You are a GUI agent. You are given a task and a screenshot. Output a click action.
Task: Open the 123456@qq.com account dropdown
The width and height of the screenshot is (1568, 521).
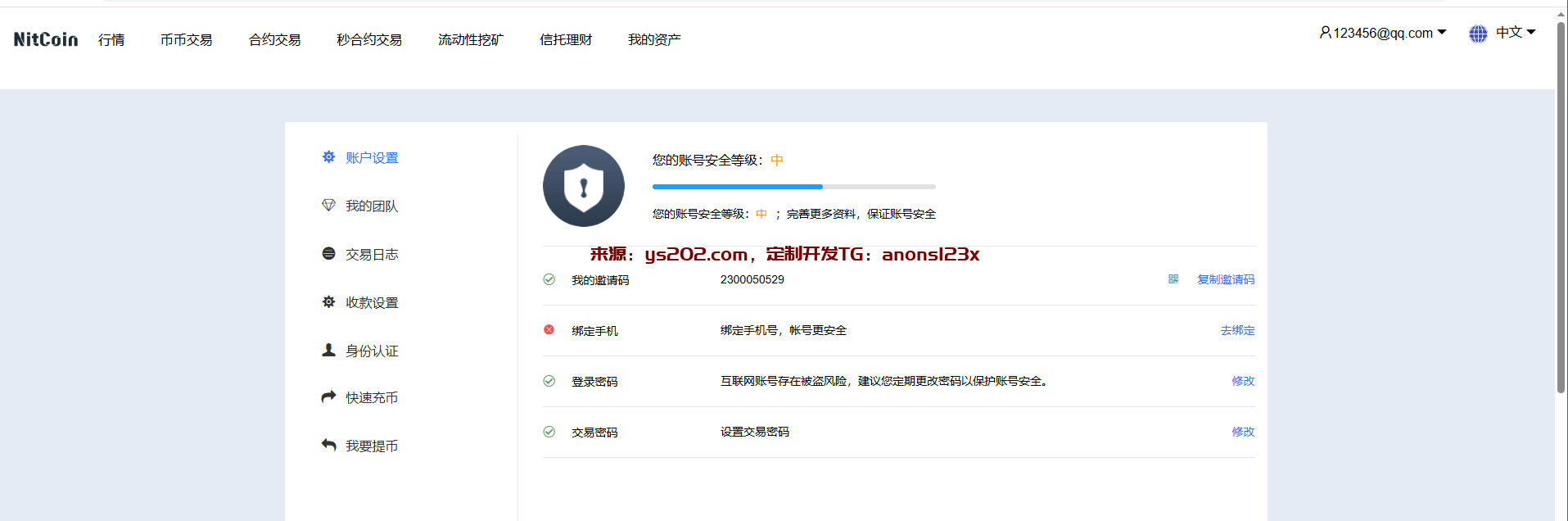pos(1383,33)
